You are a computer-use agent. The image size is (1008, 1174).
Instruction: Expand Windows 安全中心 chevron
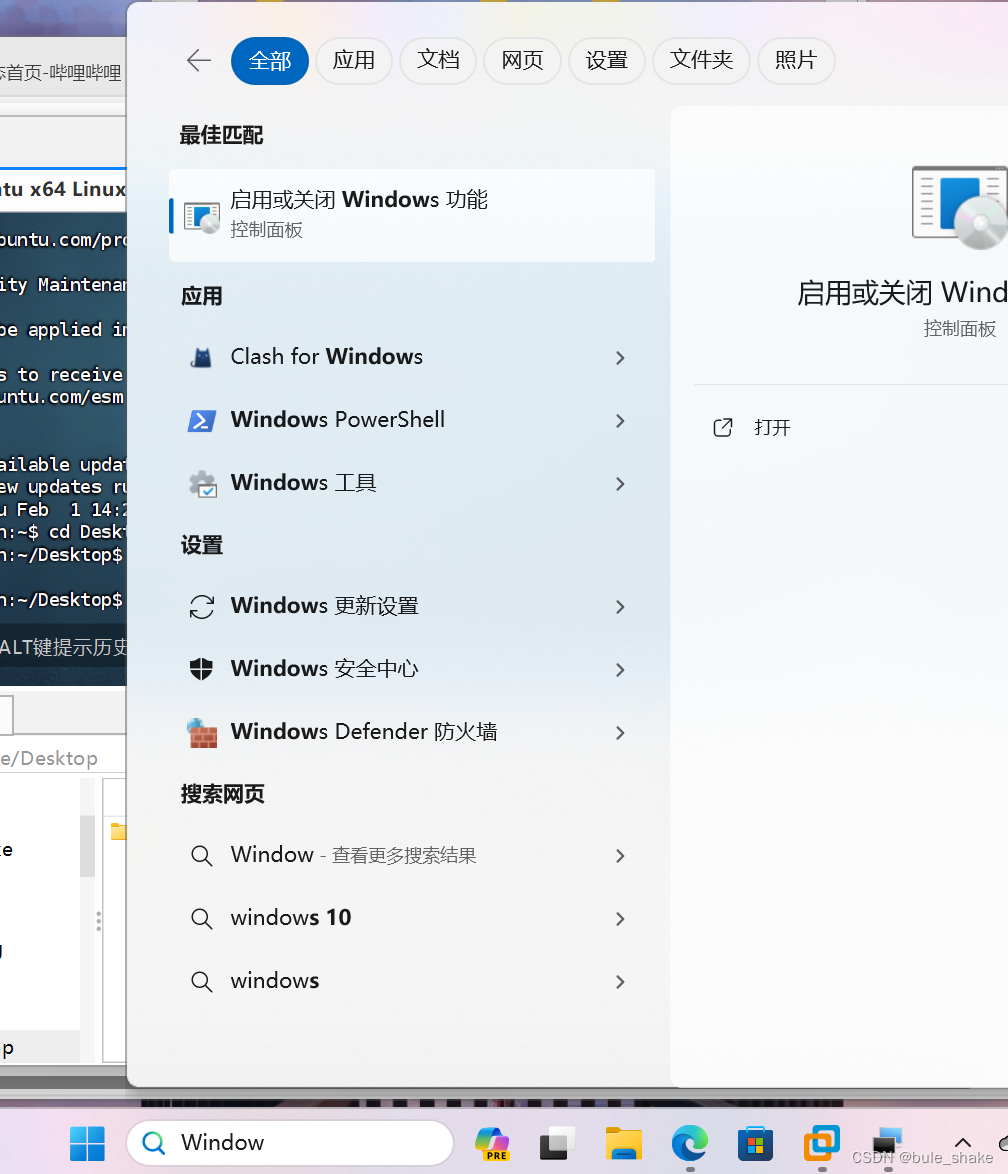coord(620,669)
